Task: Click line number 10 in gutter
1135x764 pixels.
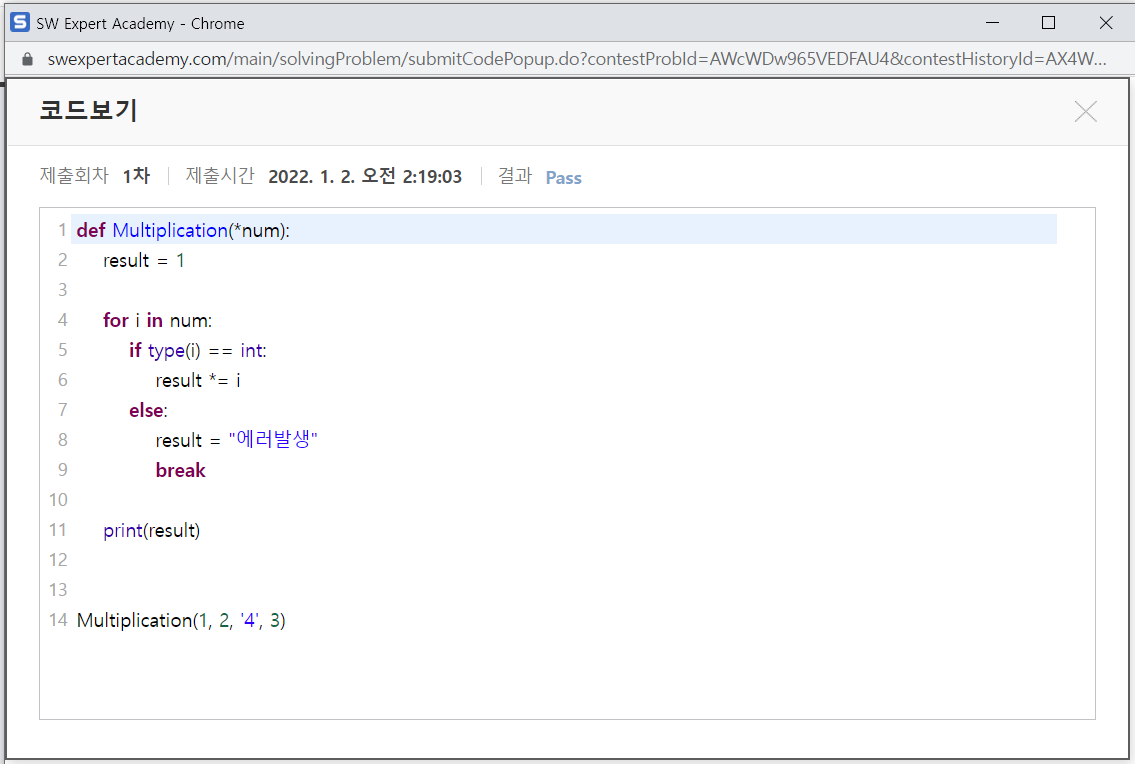Action: pyautogui.click(x=58, y=500)
